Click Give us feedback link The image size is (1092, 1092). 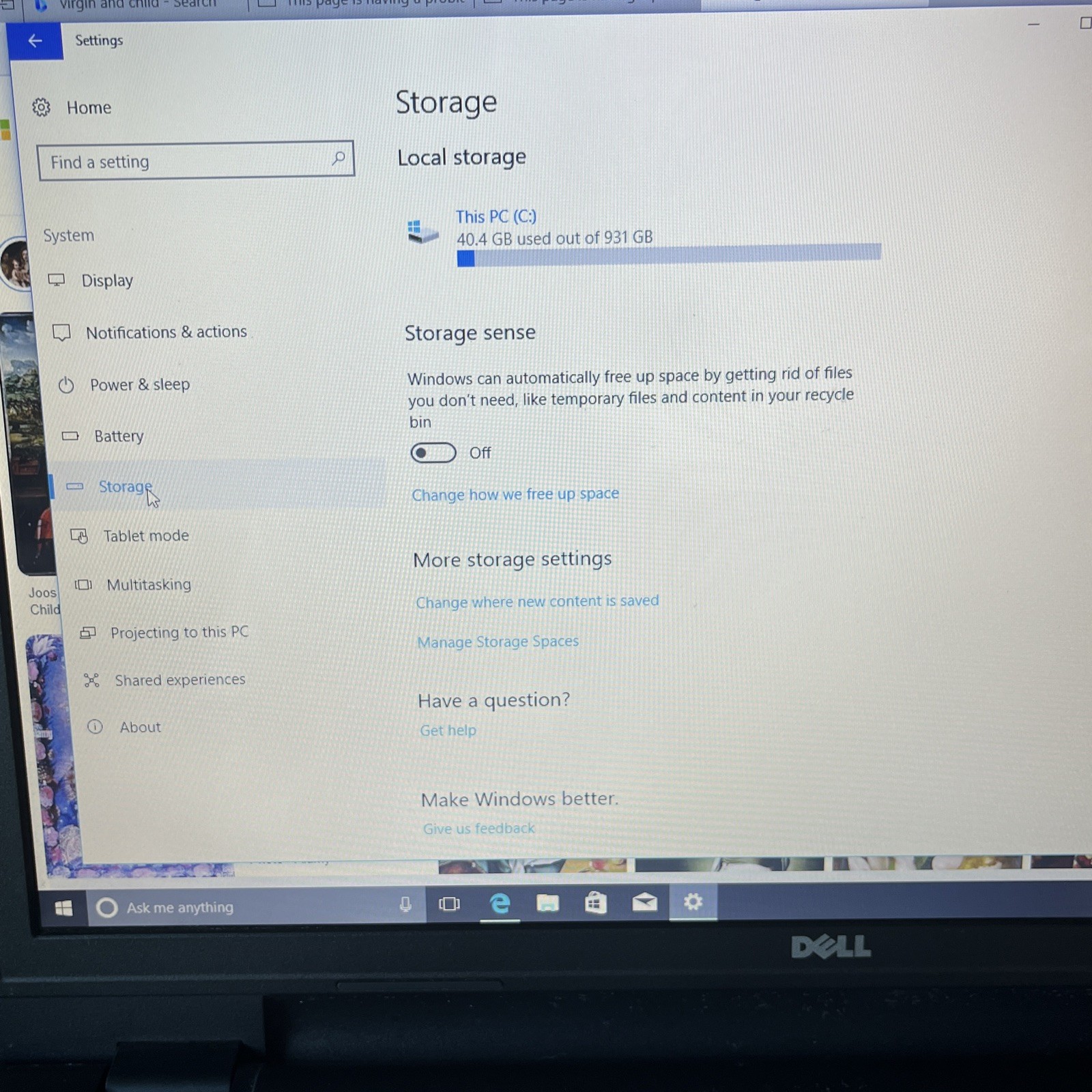coord(478,829)
